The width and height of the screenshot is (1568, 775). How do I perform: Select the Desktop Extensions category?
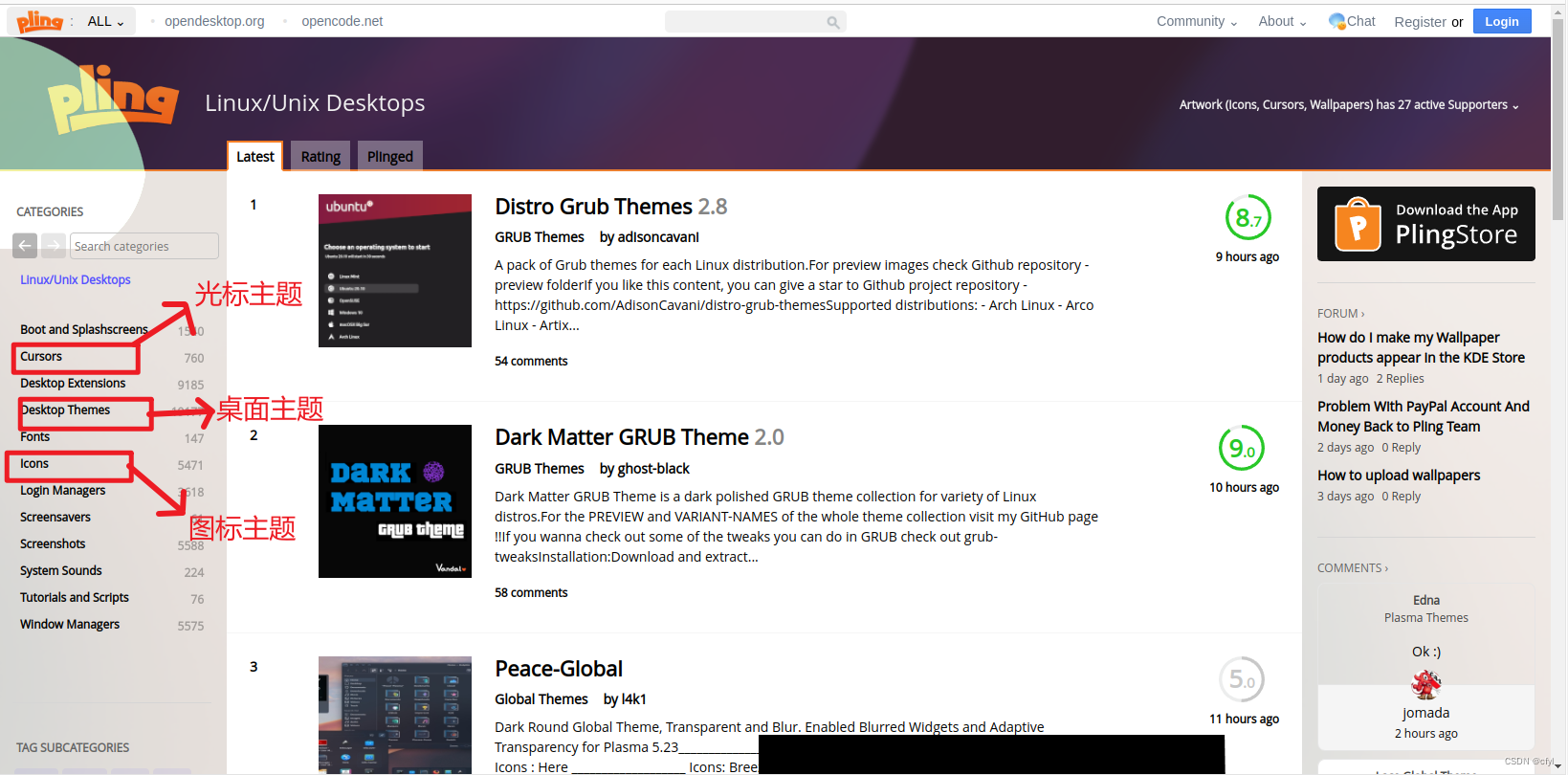pyautogui.click(x=73, y=383)
